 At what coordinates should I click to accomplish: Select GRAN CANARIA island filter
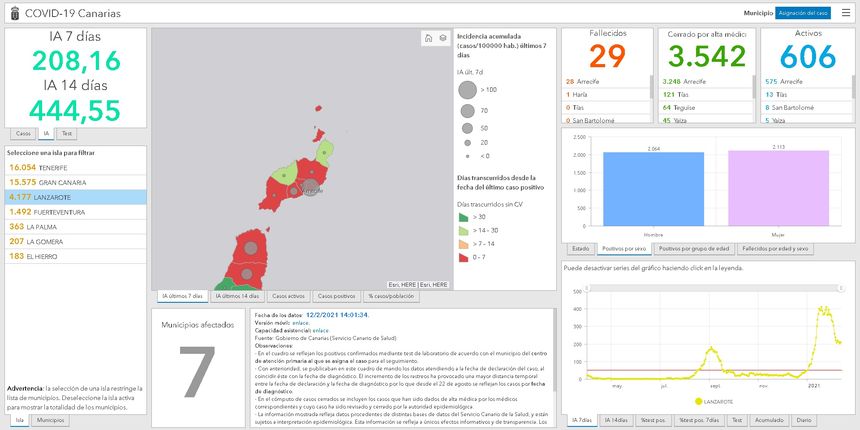point(46,182)
